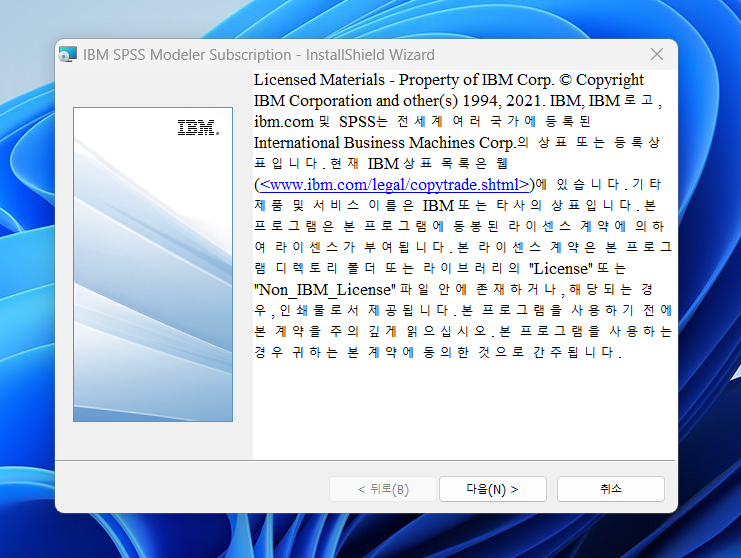Viewport: 741px width, 558px height.
Task: Click the IBM logo in side banner
Action: 198,128
